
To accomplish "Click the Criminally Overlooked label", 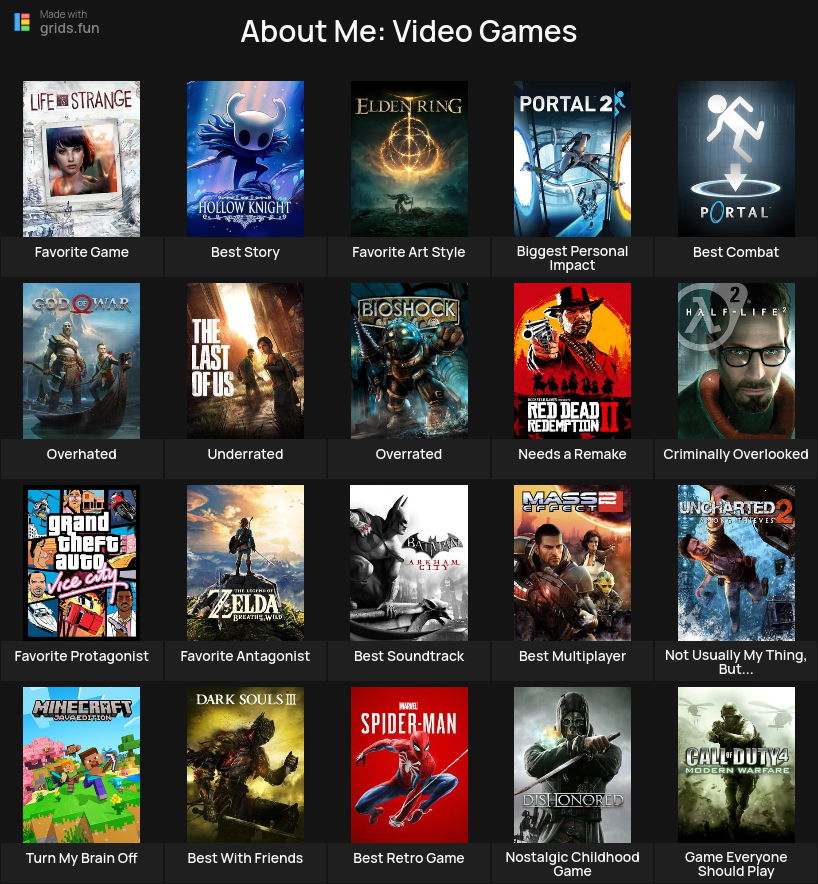I will [x=736, y=454].
